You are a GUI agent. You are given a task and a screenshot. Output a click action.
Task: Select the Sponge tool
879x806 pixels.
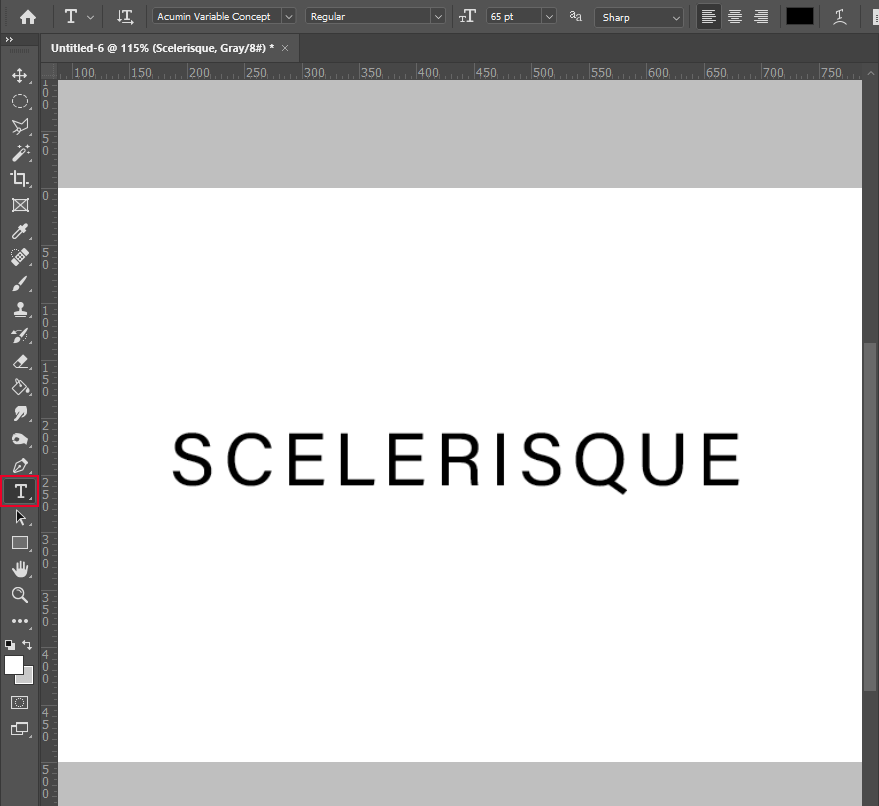tap(20, 439)
